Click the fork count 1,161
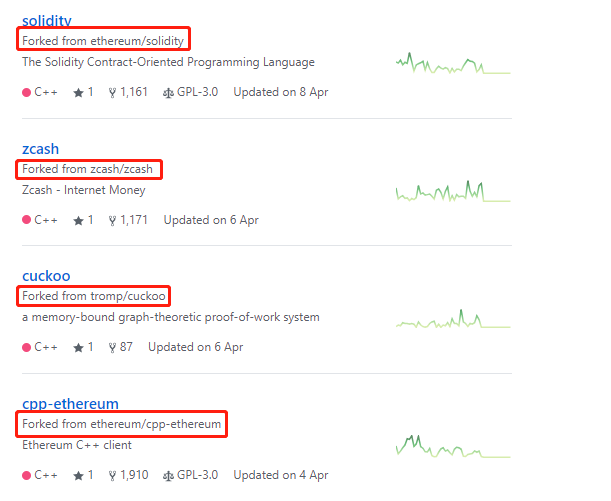This screenshot has width=611, height=501. (x=134, y=92)
